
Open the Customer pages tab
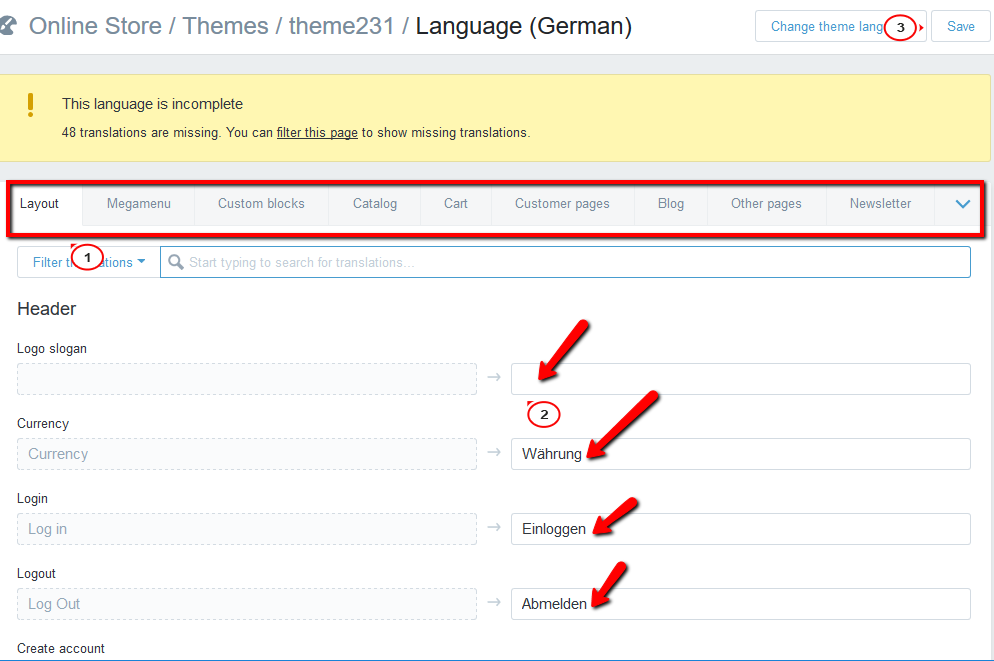click(562, 203)
